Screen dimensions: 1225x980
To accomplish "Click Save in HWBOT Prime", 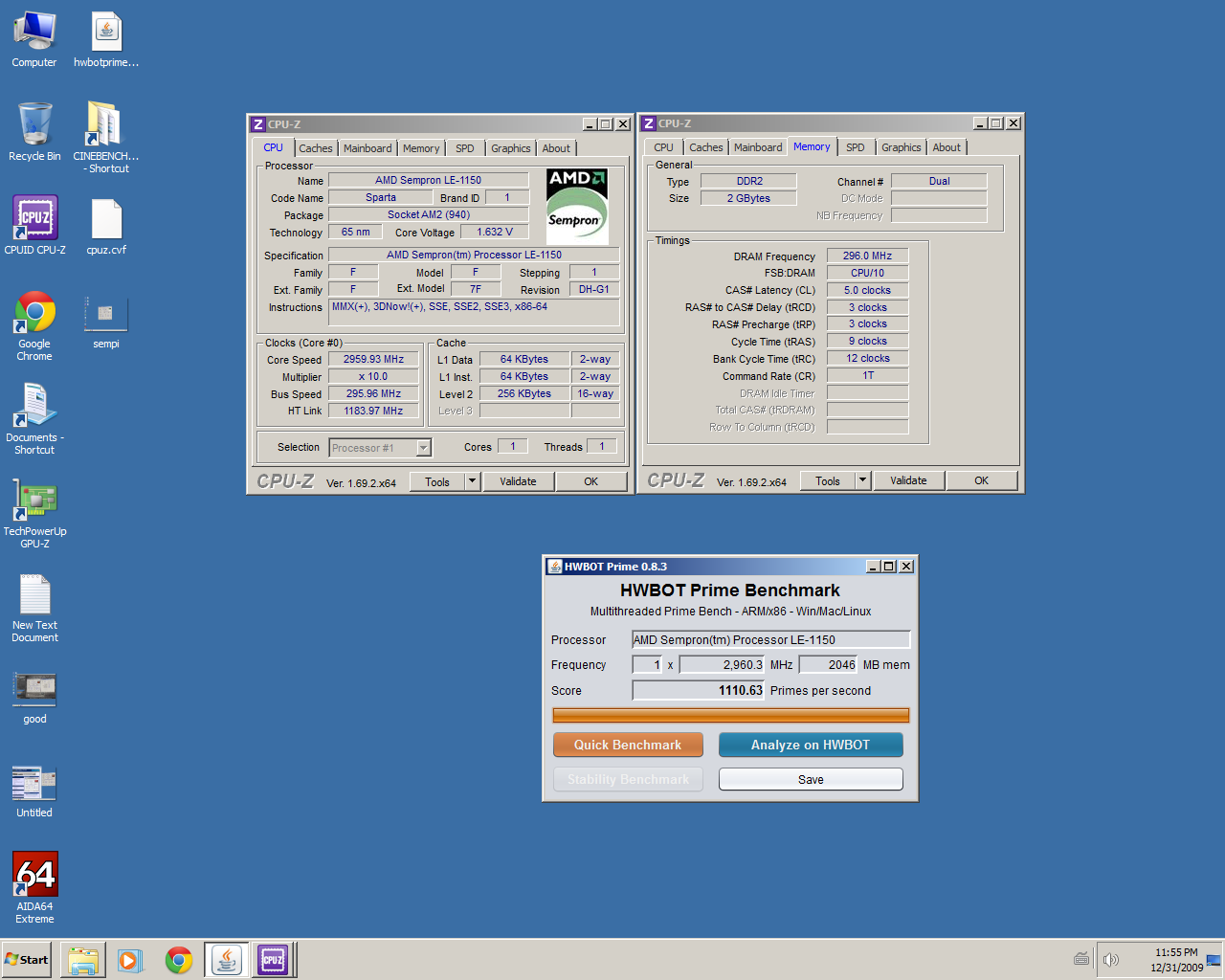I will [x=811, y=779].
